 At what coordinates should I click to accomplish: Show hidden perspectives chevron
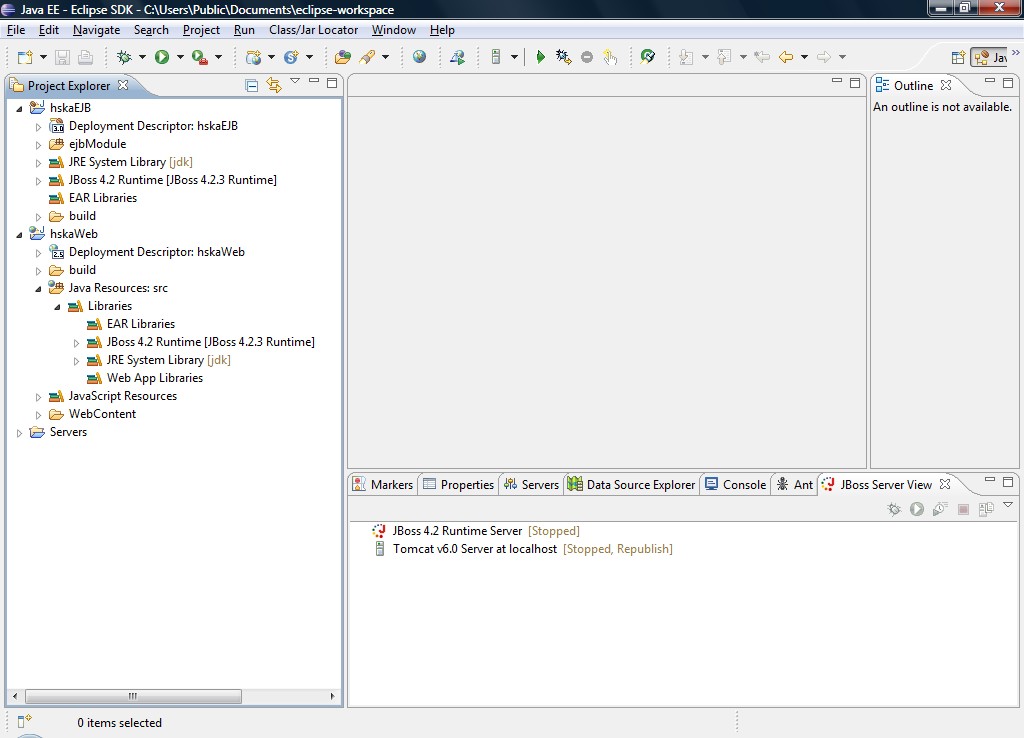(1016, 52)
